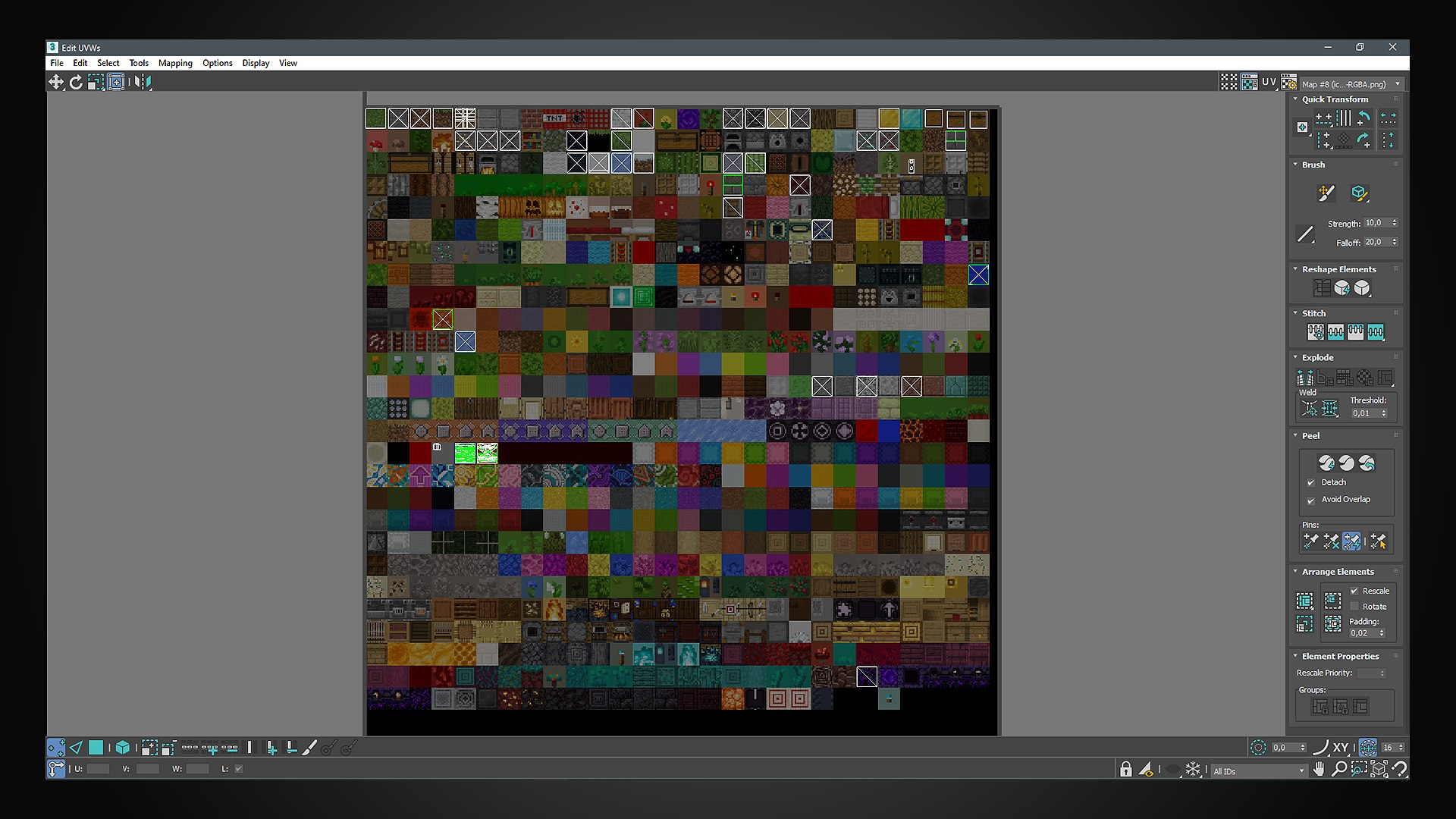Viewport: 1456px width, 819px height.
Task: Select the Rotate Selected Subobject tool
Action: pos(76,82)
